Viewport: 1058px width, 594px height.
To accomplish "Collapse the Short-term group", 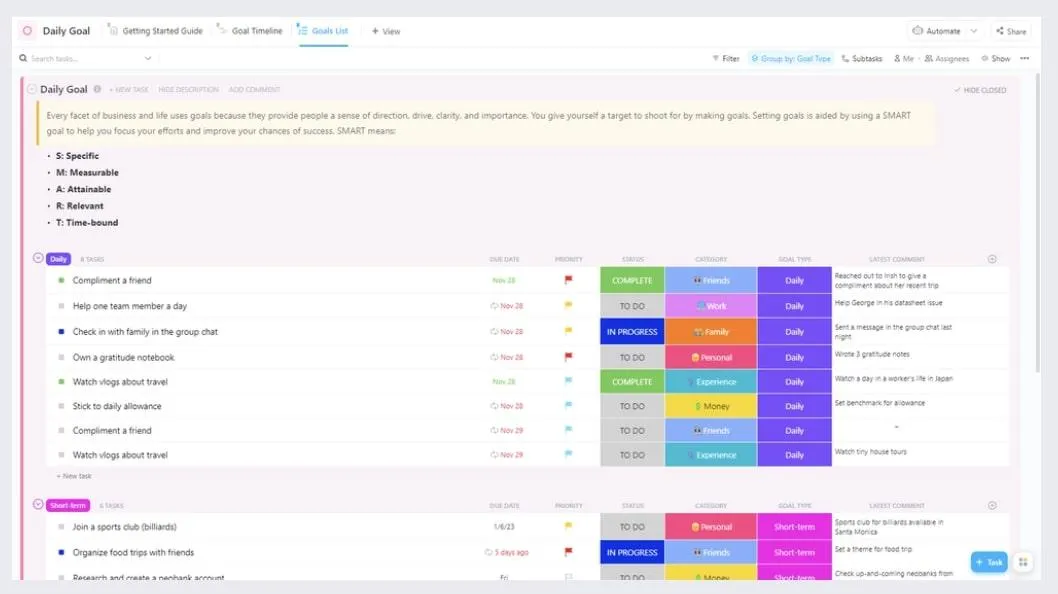I will pos(38,504).
